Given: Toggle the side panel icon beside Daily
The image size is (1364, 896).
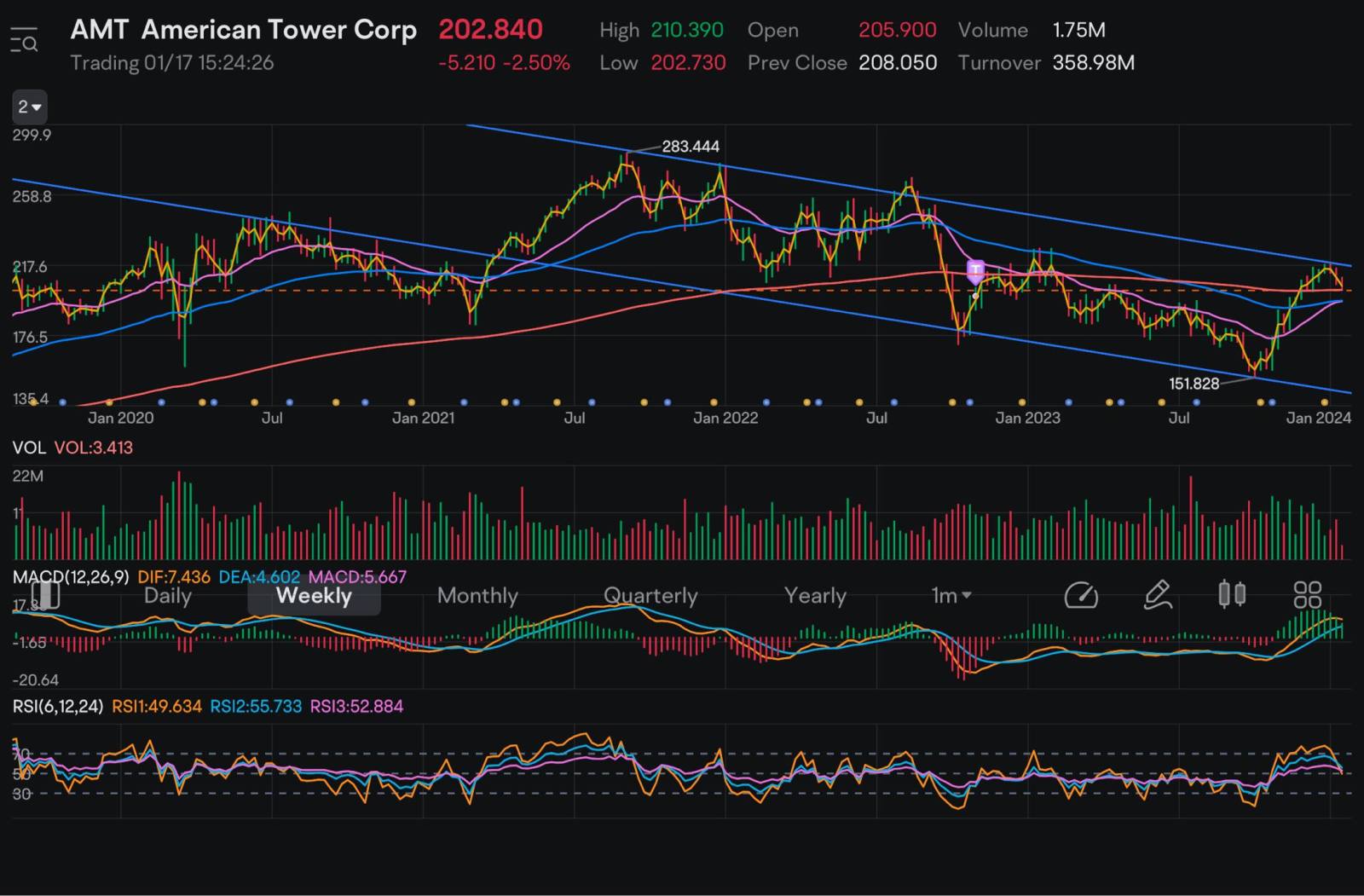Looking at the screenshot, I should coord(45,594).
